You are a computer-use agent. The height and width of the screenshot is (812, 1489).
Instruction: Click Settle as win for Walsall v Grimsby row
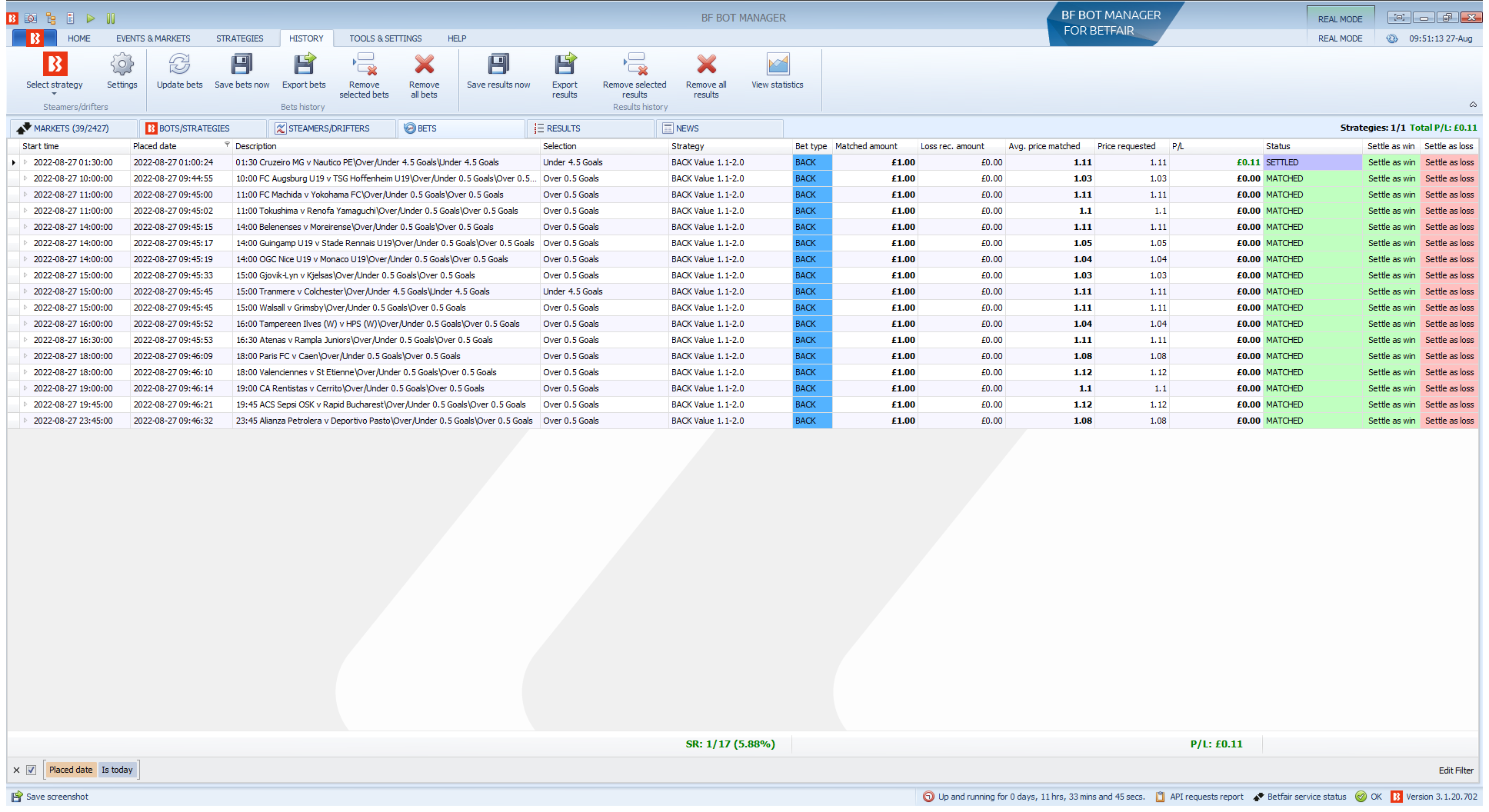(1391, 308)
